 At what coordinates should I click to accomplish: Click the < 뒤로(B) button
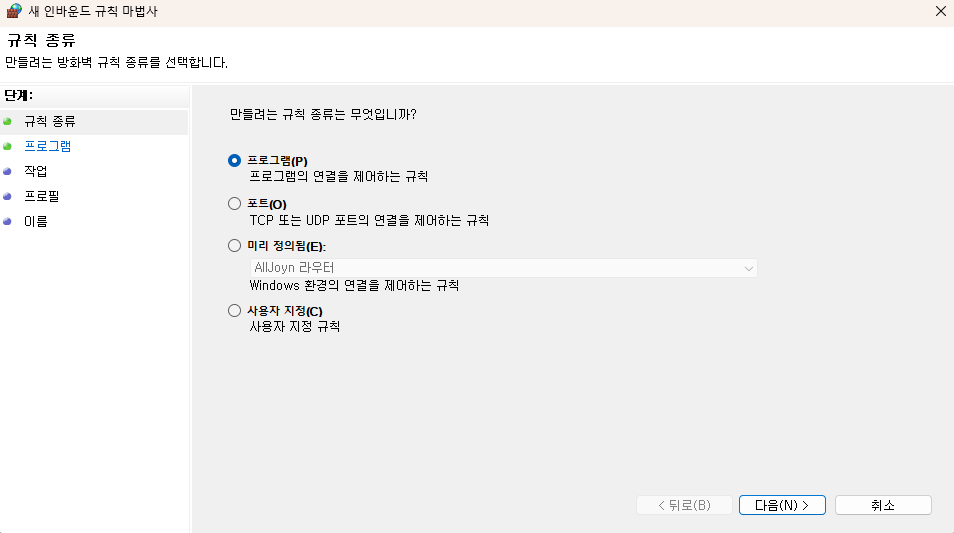(684, 505)
